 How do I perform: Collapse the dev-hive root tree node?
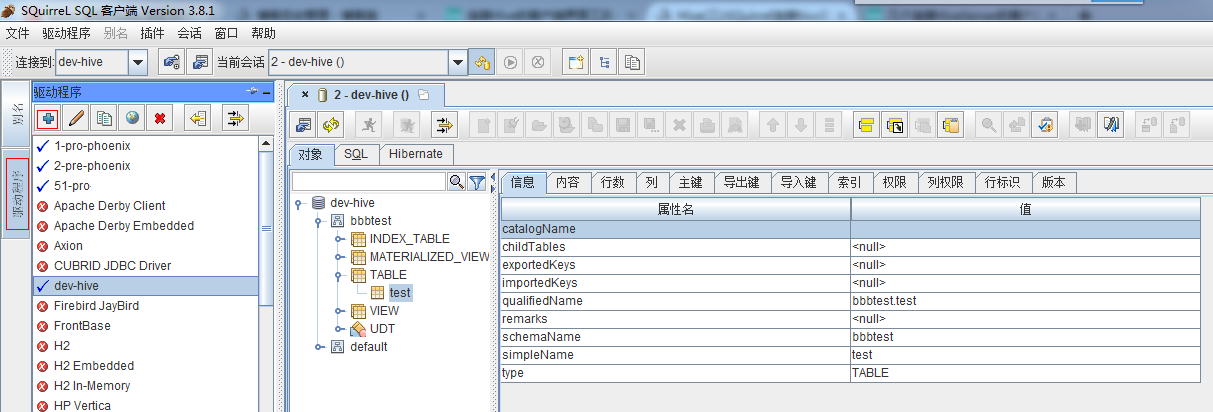pos(300,203)
